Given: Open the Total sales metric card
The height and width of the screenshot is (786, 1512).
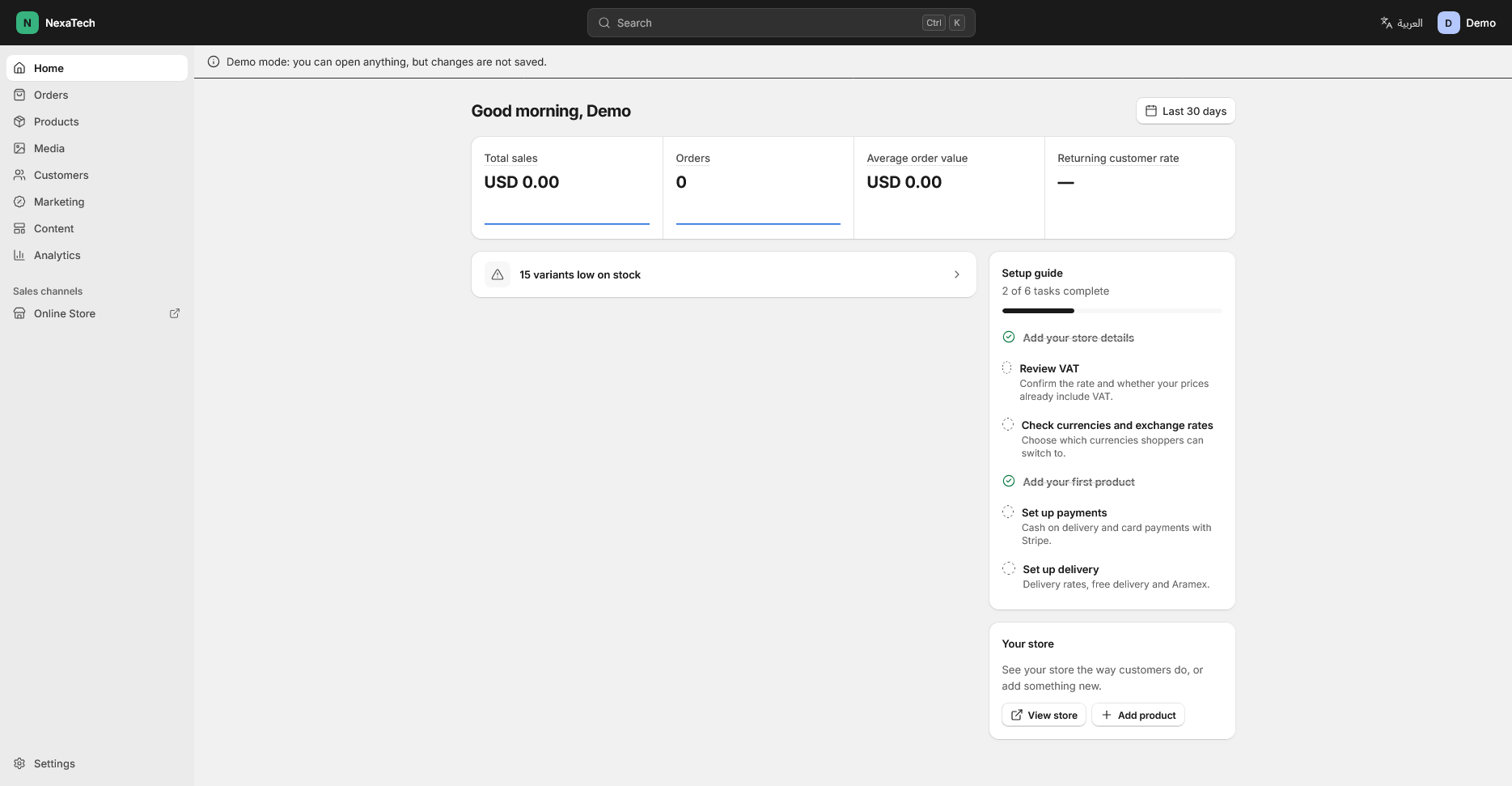Looking at the screenshot, I should pos(567,188).
